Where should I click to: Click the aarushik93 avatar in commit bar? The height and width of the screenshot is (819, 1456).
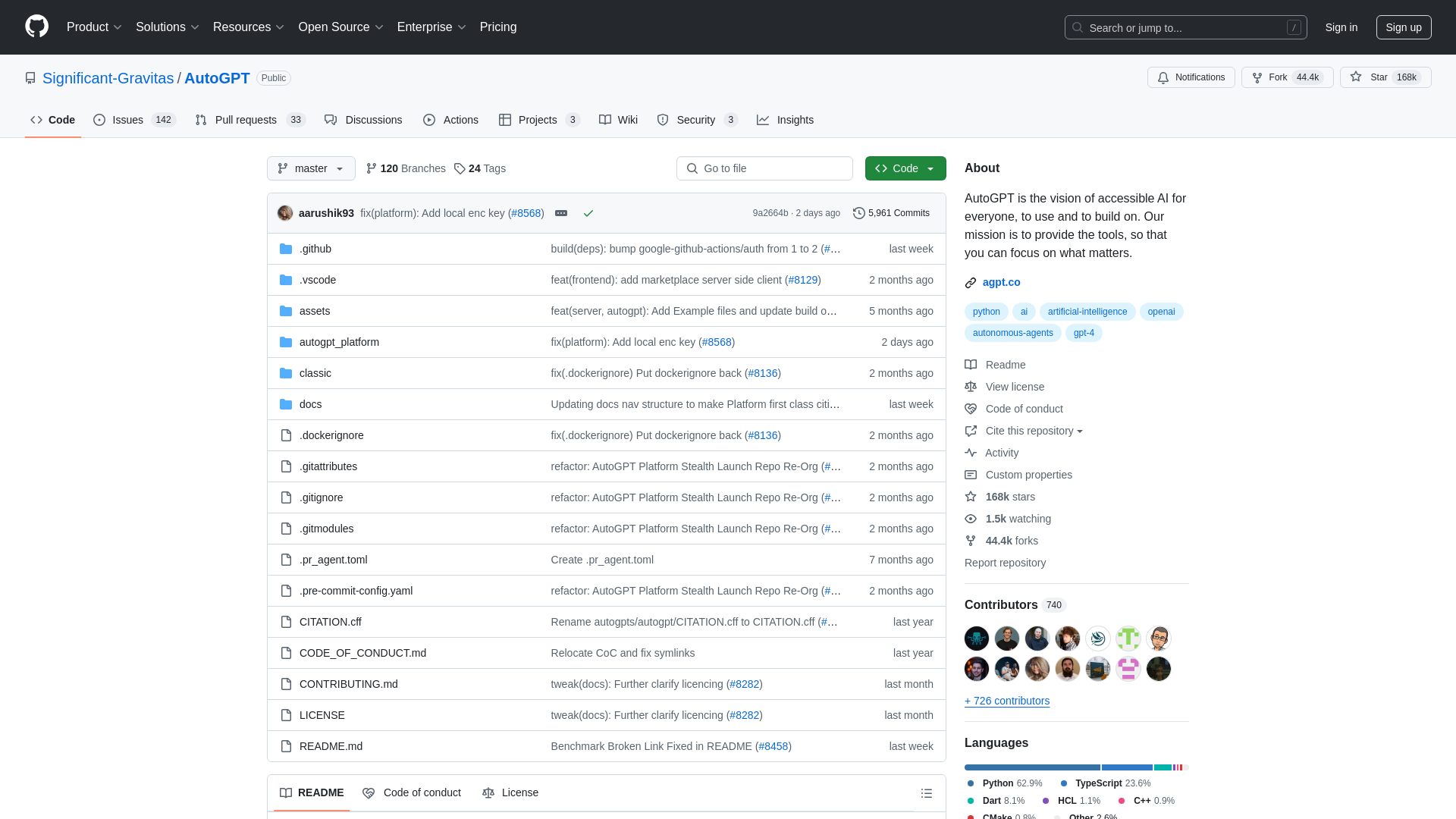pyautogui.click(x=285, y=213)
